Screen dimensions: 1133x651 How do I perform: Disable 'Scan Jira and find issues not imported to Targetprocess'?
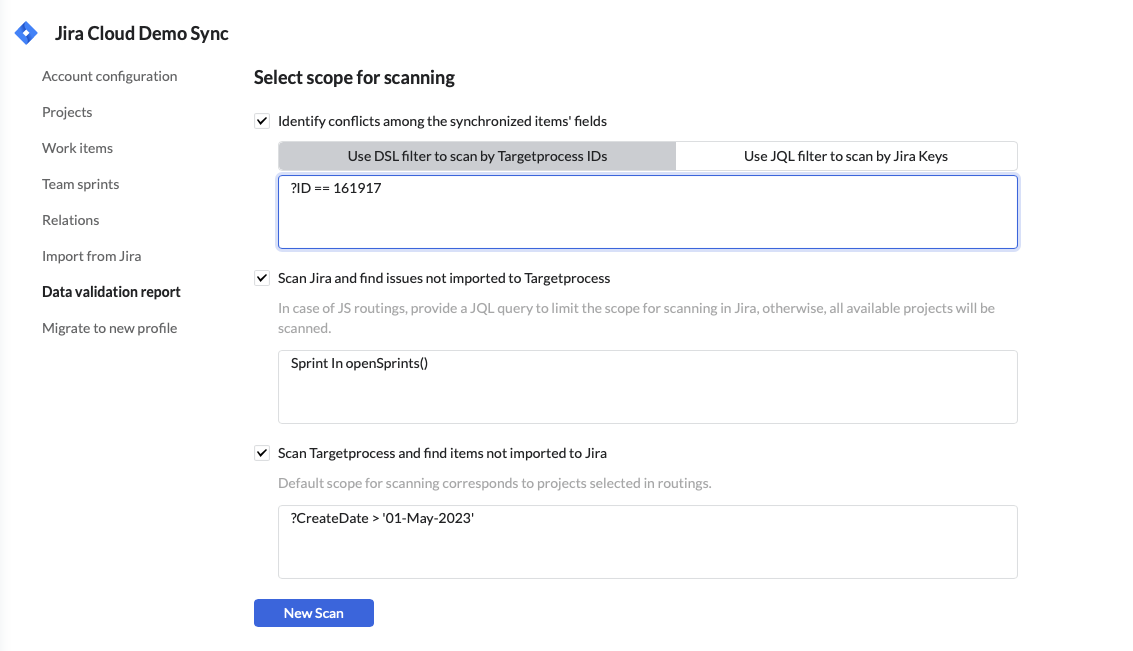[x=262, y=278]
